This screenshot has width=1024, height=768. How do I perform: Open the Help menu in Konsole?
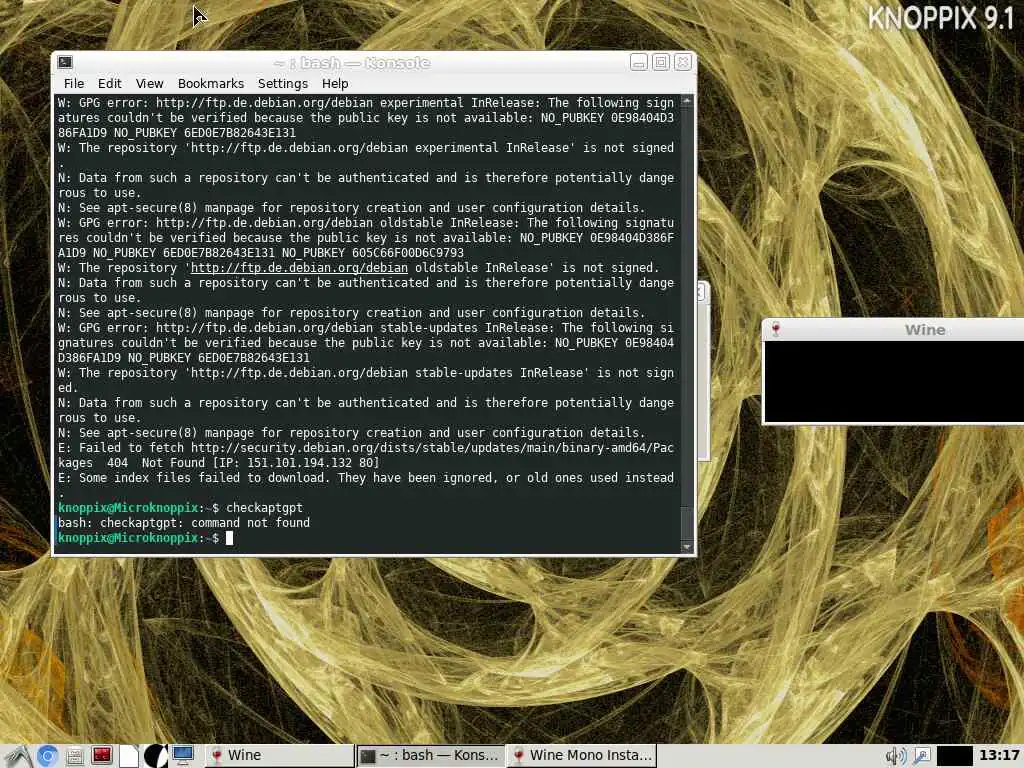pos(335,84)
